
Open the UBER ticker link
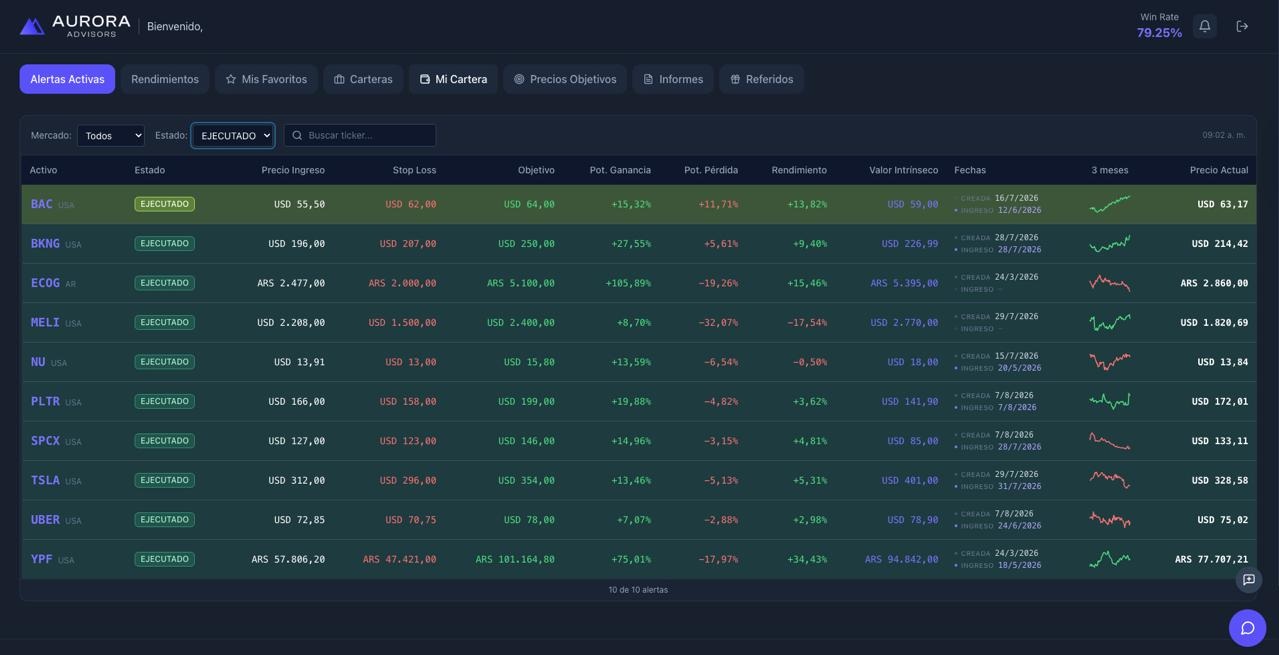coord(45,520)
